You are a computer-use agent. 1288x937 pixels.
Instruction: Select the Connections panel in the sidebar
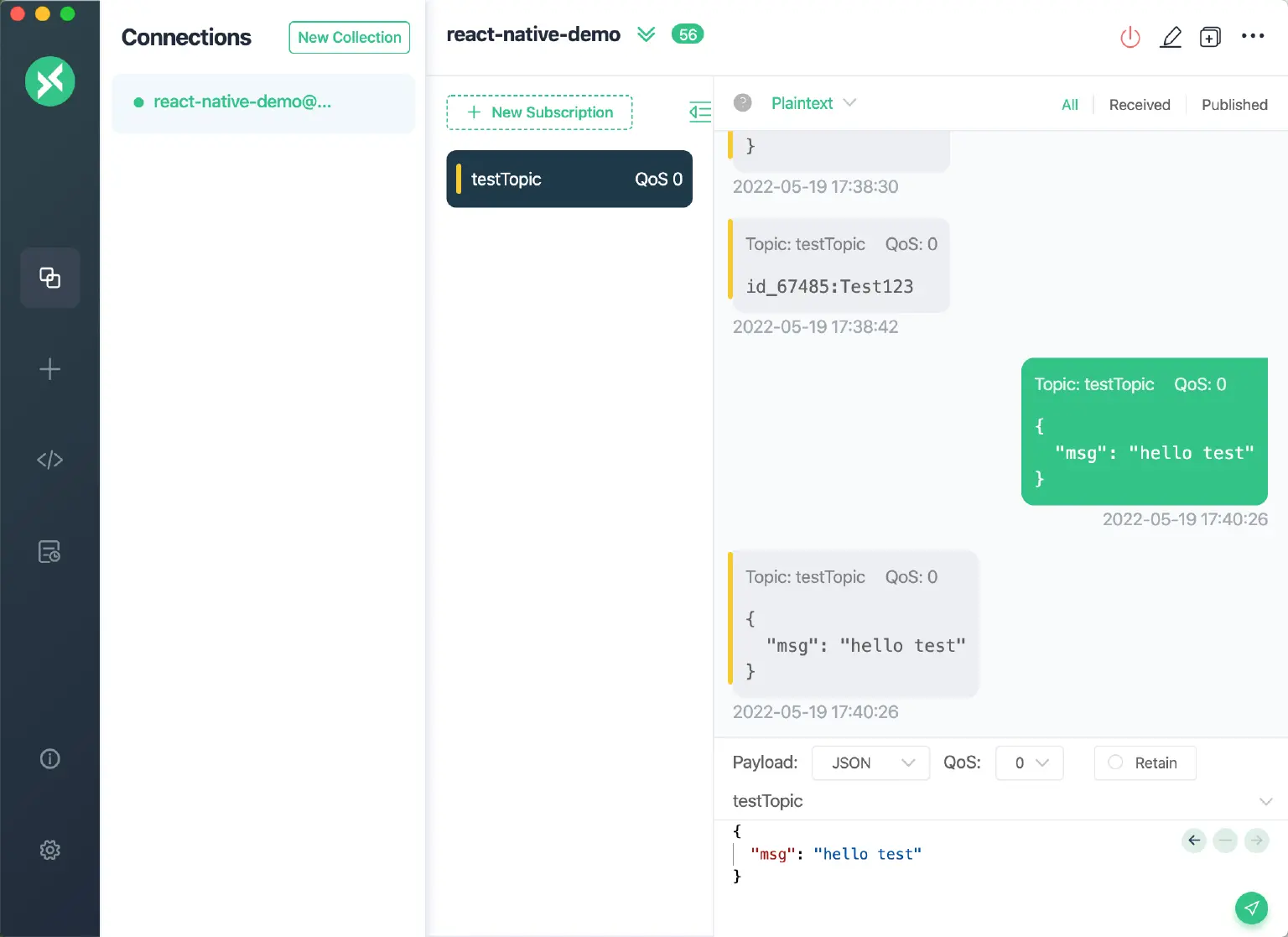(x=49, y=278)
